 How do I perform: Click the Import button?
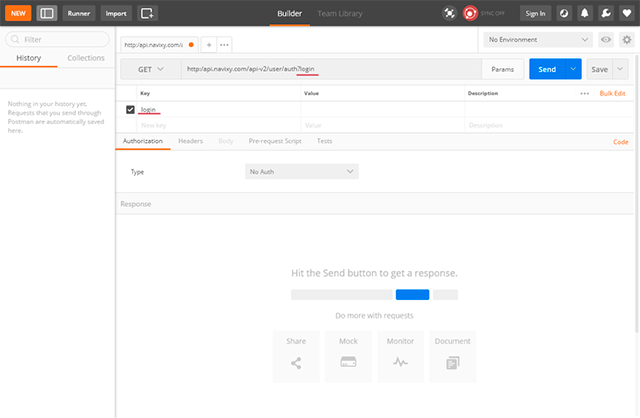116,13
